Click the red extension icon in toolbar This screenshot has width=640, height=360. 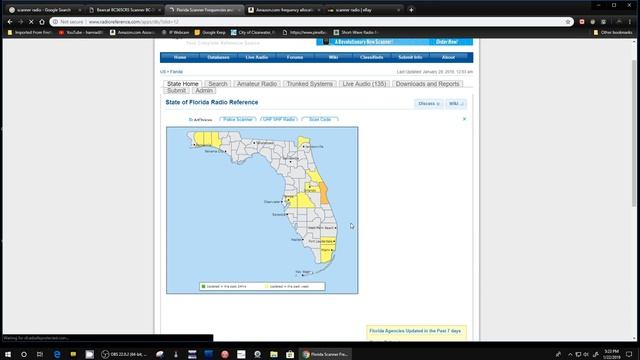click(x=582, y=22)
